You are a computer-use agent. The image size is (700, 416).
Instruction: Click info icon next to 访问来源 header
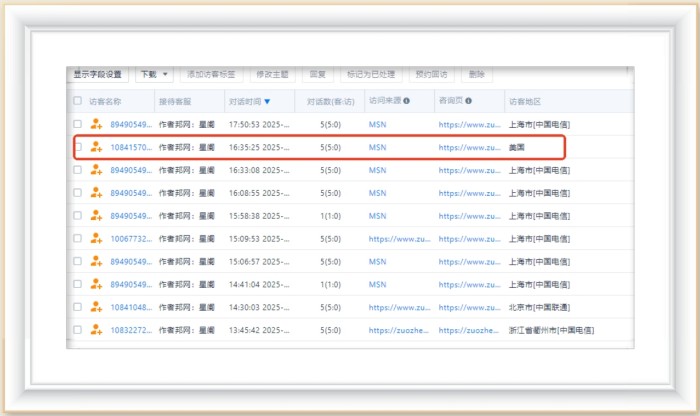click(407, 101)
